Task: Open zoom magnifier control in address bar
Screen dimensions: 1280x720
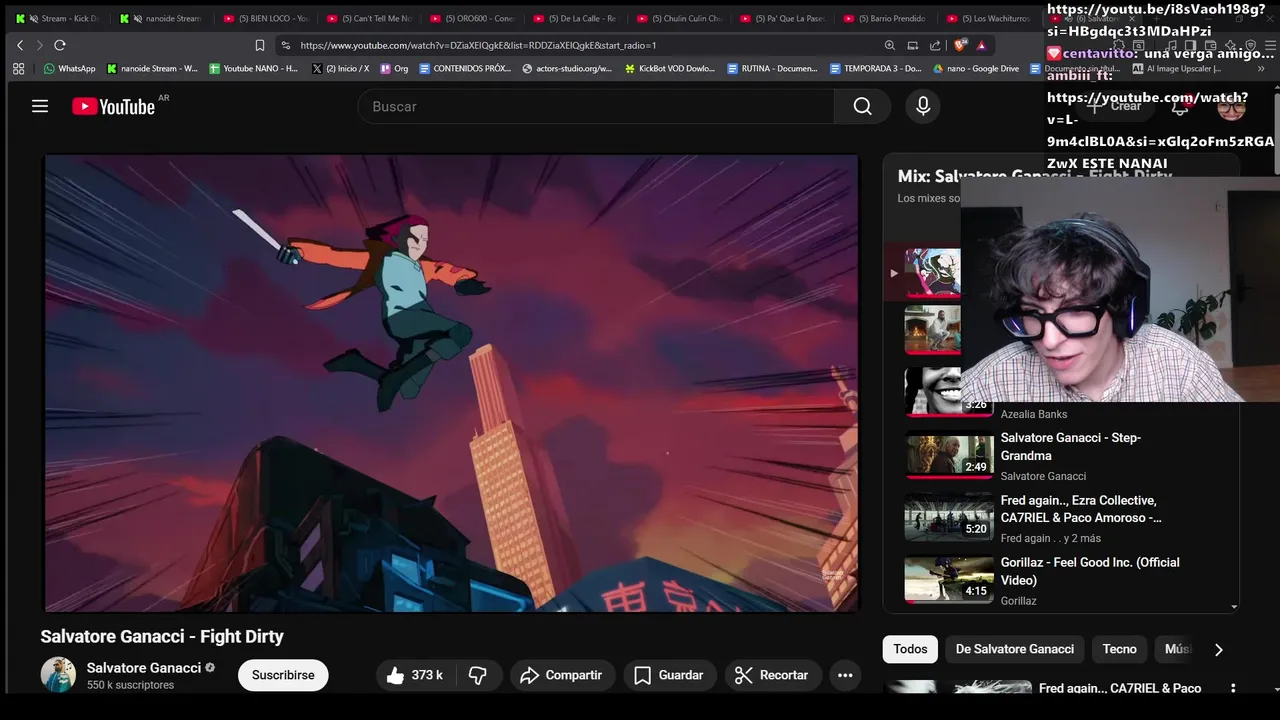Action: click(x=889, y=45)
